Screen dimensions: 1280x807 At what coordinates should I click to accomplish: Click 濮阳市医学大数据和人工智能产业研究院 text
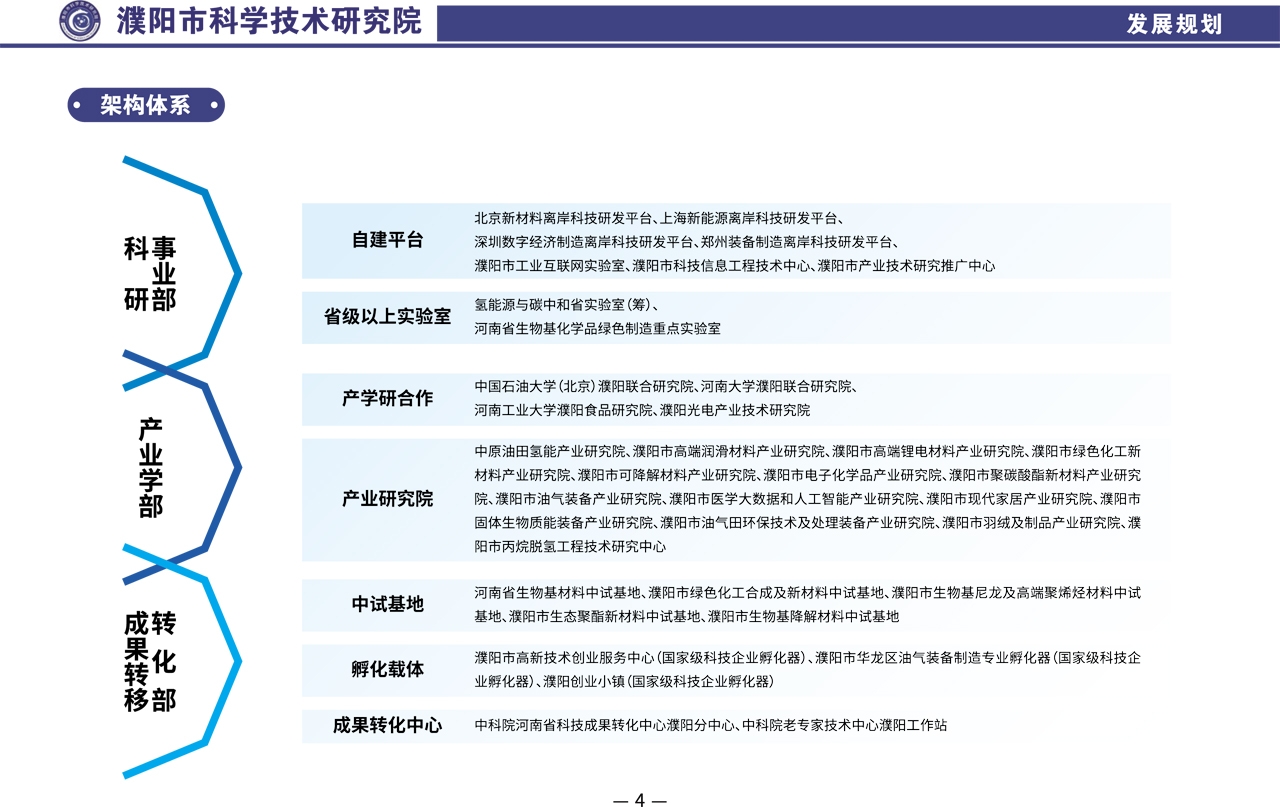[794, 499]
